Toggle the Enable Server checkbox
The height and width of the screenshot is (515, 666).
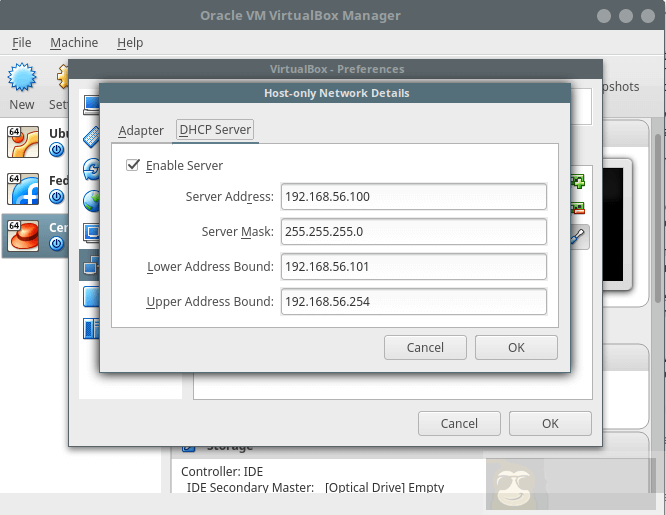coord(133,165)
